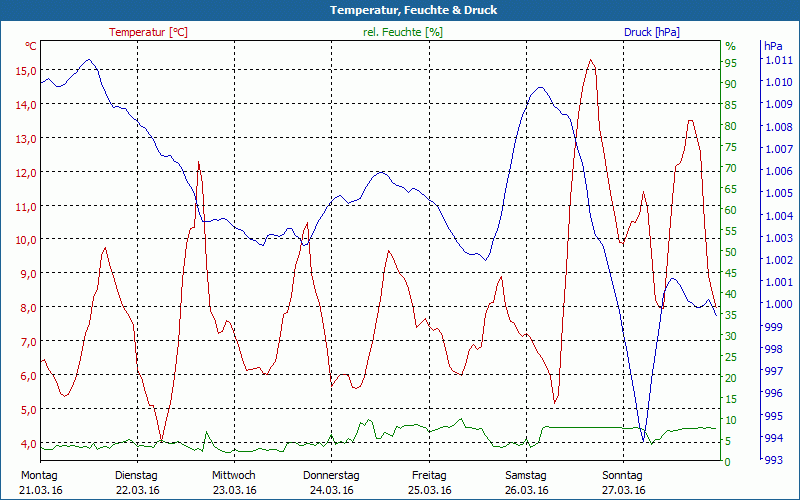This screenshot has height=500, width=800.
Task: Click the Mittwoch 23.03.16 date label
Action: click(x=234, y=482)
